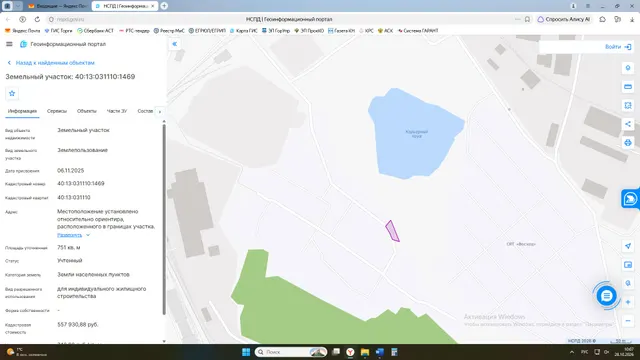The image size is (640, 360).
Task: Go back to found objects link
Action: click(51, 63)
